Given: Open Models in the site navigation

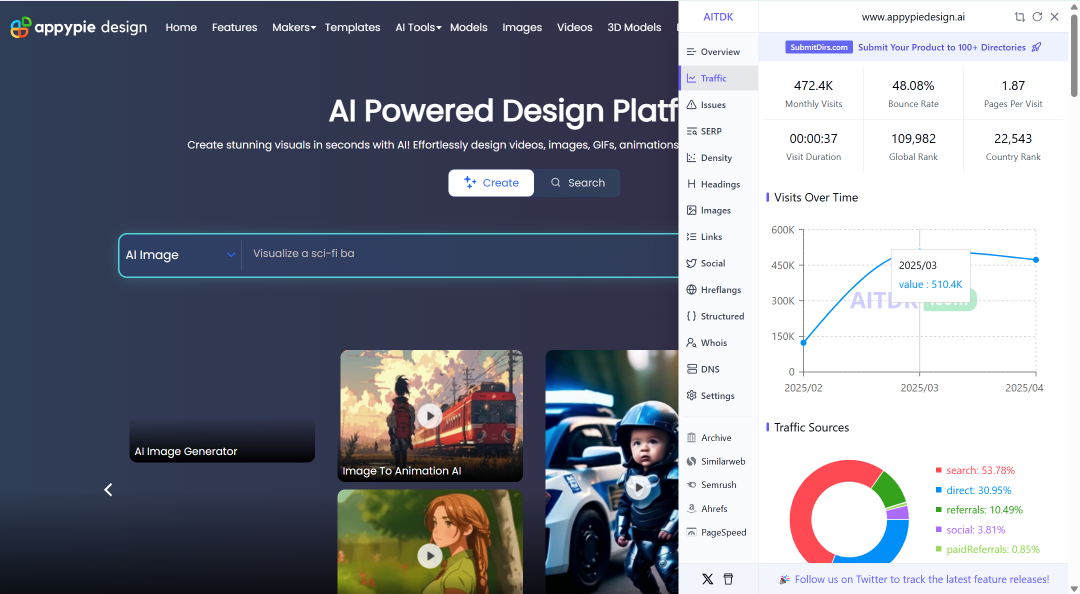Looking at the screenshot, I should (468, 28).
